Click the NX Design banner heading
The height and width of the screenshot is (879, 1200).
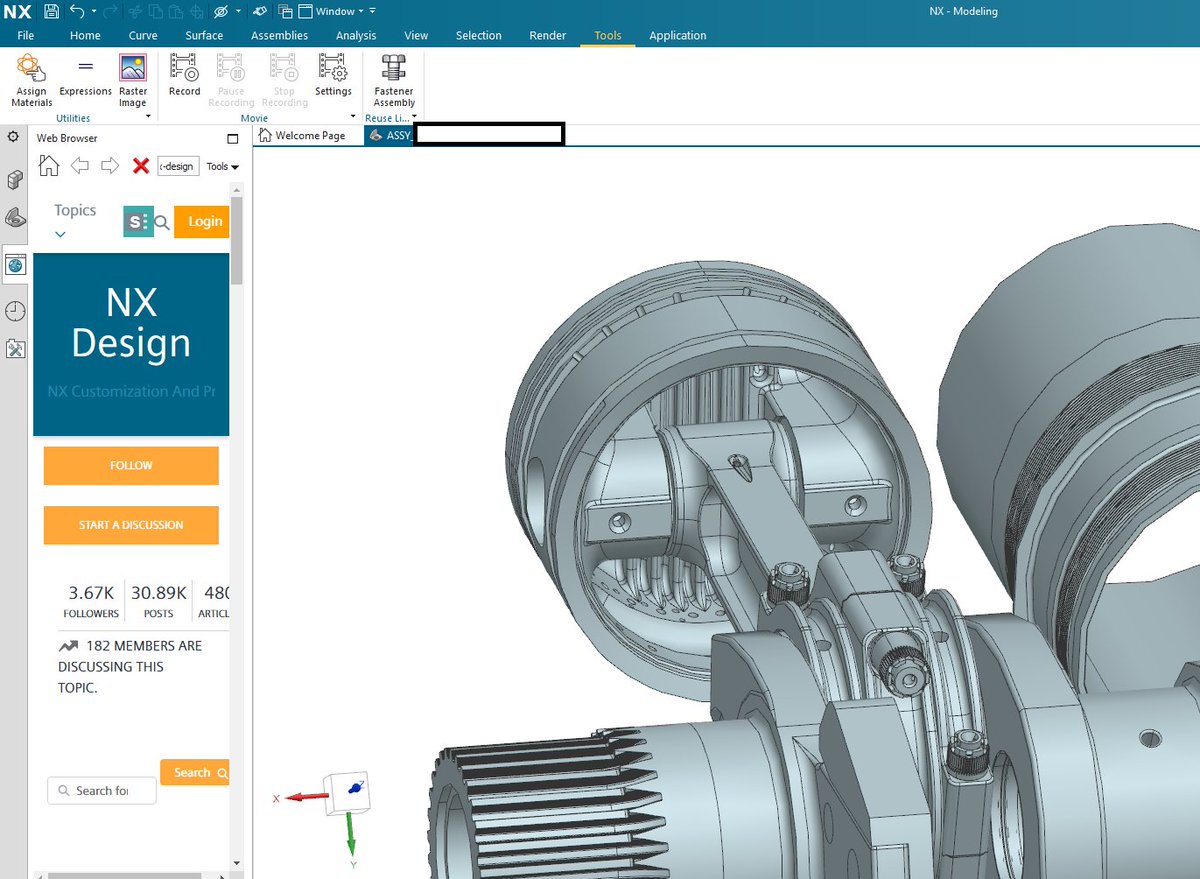coord(131,323)
